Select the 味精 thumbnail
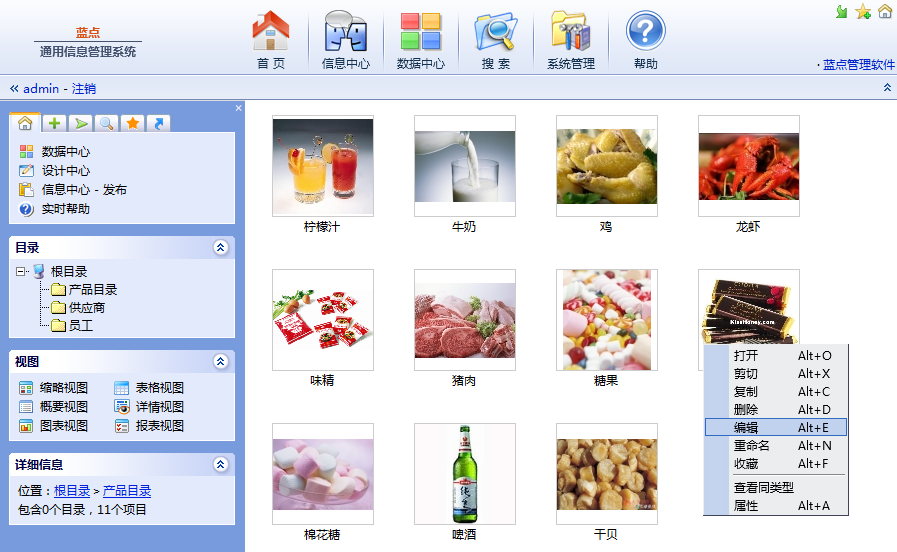897x552 pixels. (x=323, y=320)
